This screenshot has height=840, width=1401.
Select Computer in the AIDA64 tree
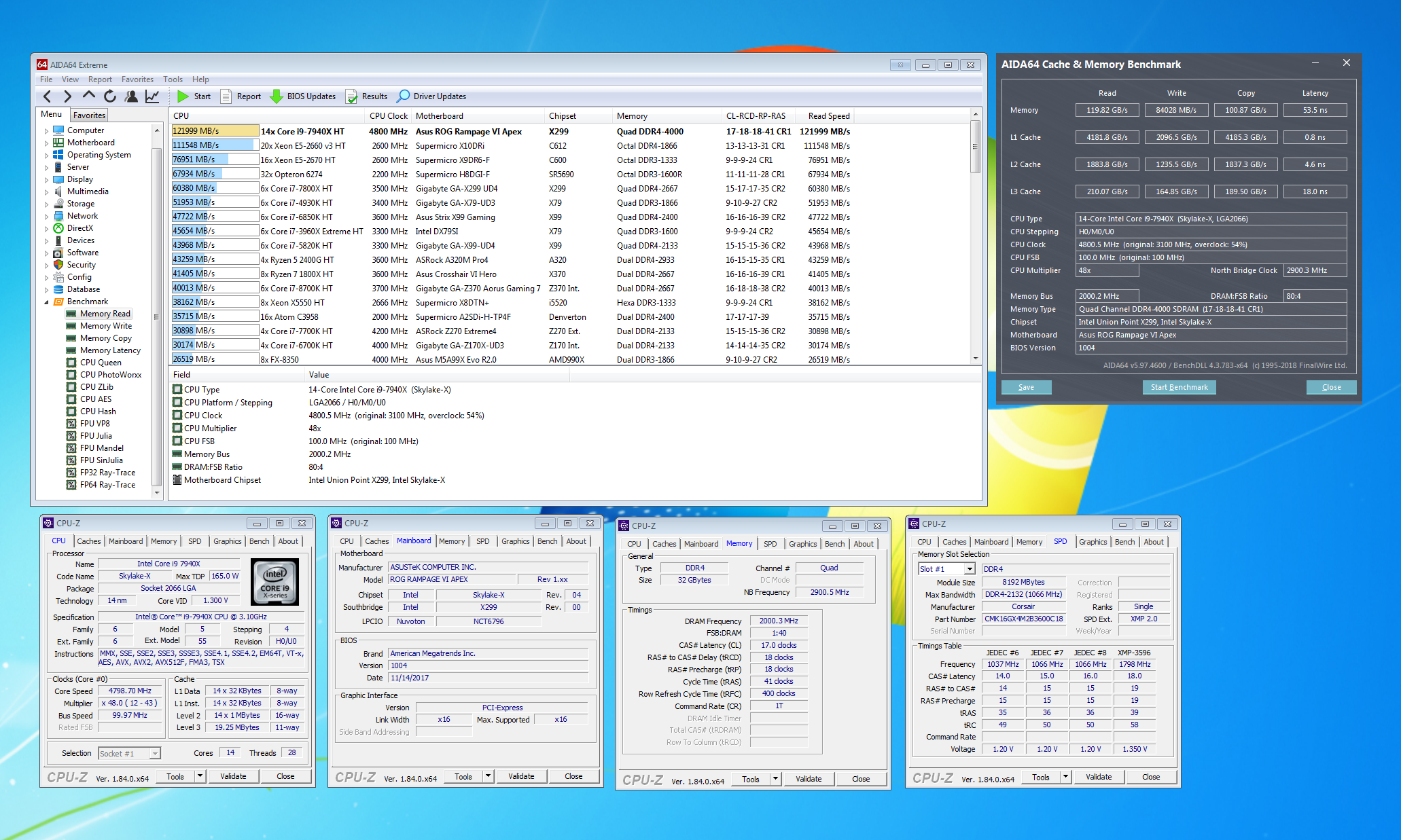click(x=86, y=130)
